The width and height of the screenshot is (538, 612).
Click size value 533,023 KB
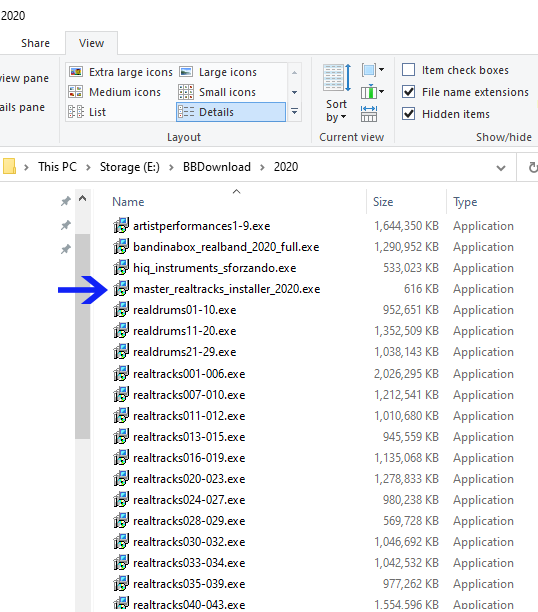[411, 268]
